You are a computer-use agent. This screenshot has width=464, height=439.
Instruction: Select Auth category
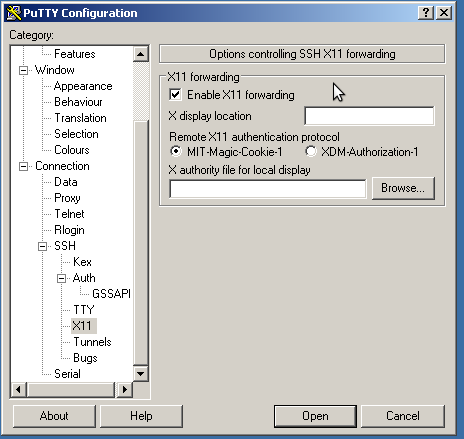tap(84, 278)
